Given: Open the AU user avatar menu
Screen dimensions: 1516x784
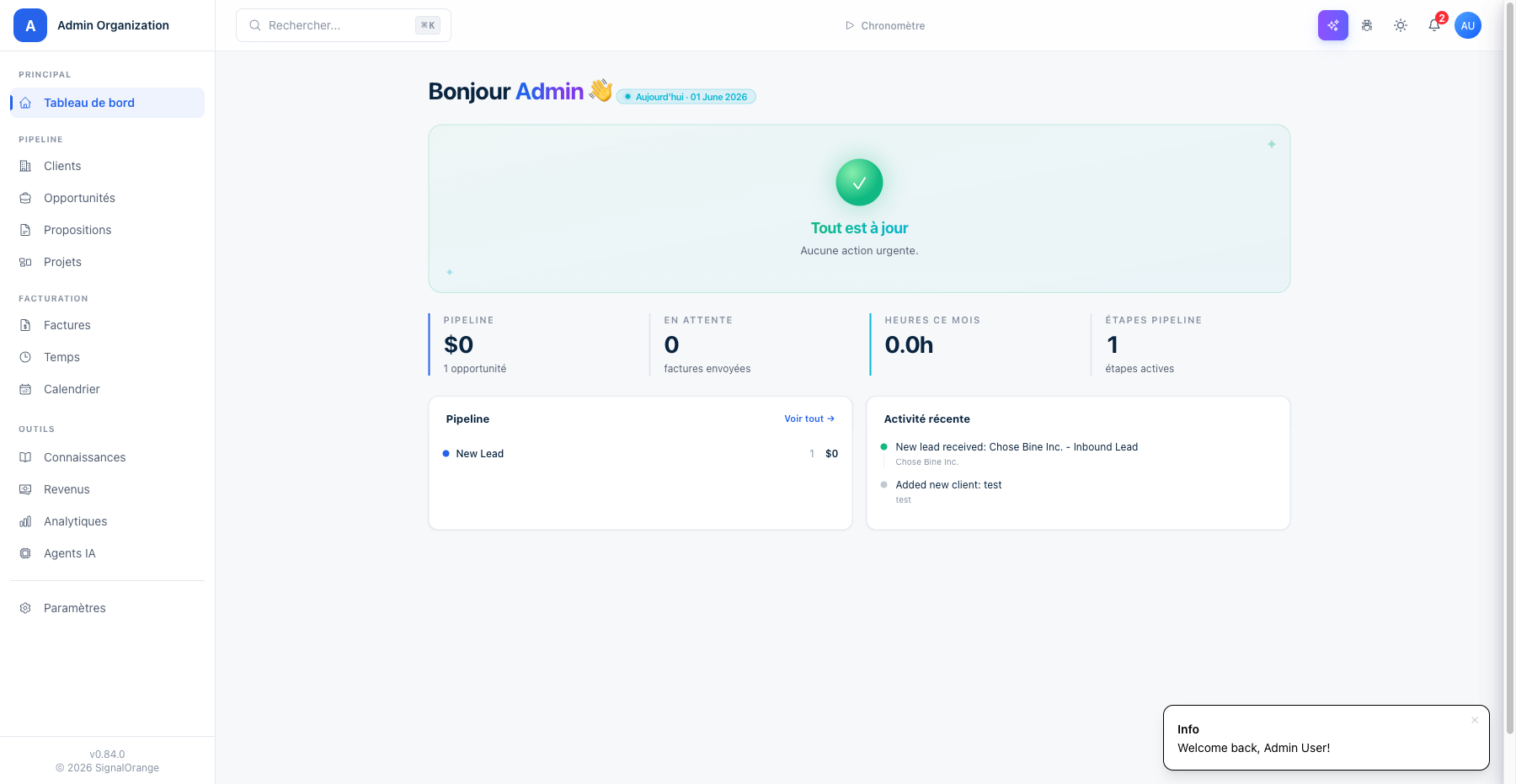Looking at the screenshot, I should 1468,25.
